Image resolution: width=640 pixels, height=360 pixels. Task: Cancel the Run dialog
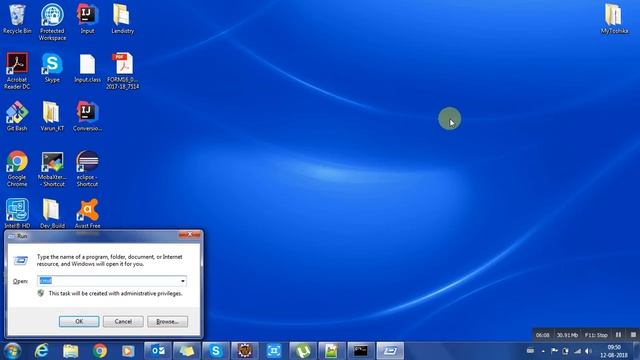tap(123, 322)
